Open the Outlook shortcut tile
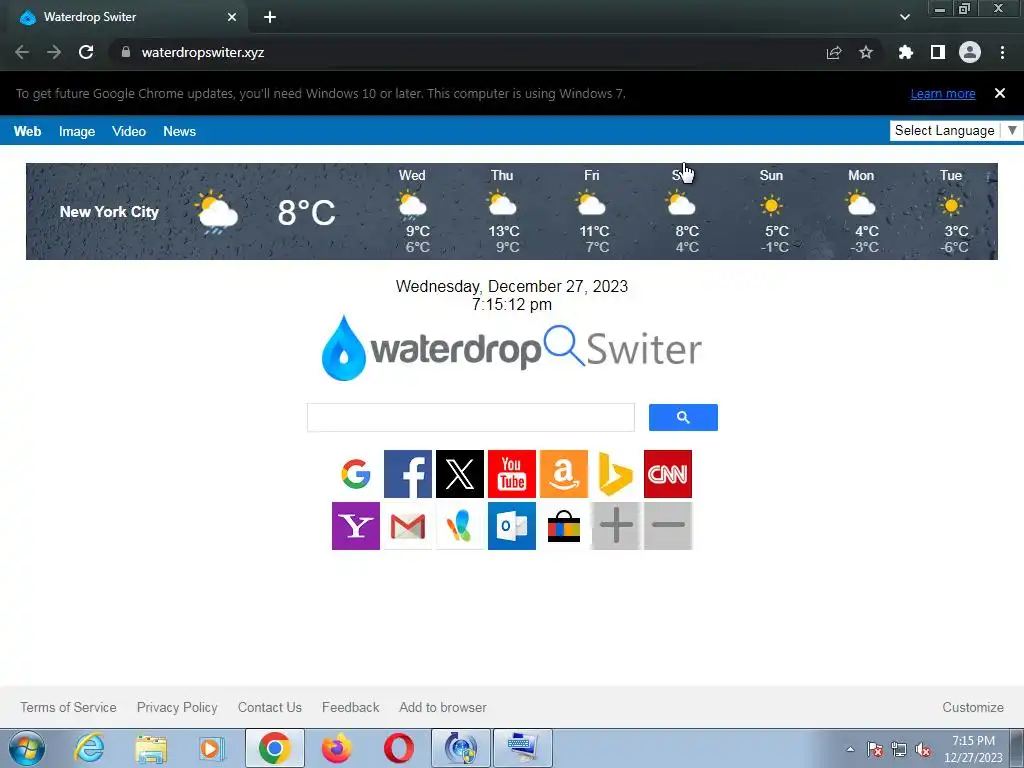Screen dimensions: 1024x768 512,526
